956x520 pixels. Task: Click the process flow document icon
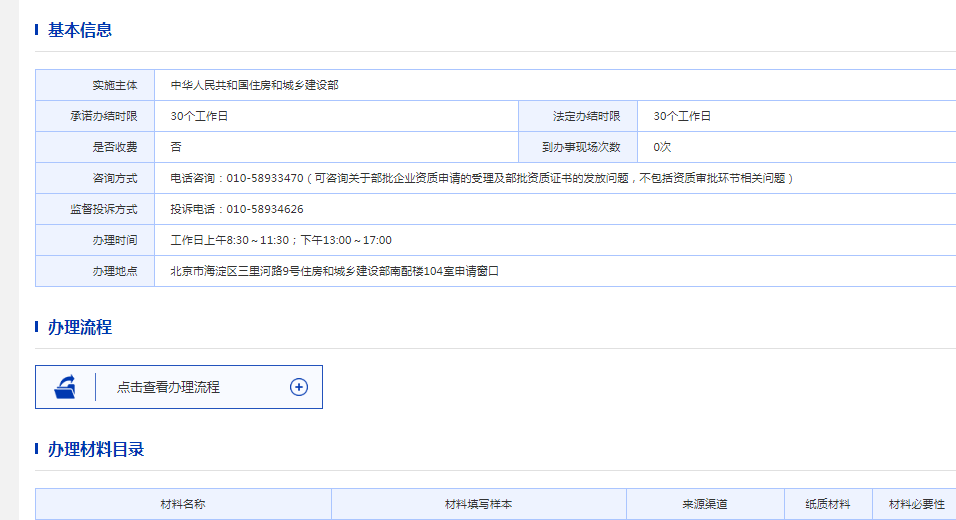click(65, 387)
